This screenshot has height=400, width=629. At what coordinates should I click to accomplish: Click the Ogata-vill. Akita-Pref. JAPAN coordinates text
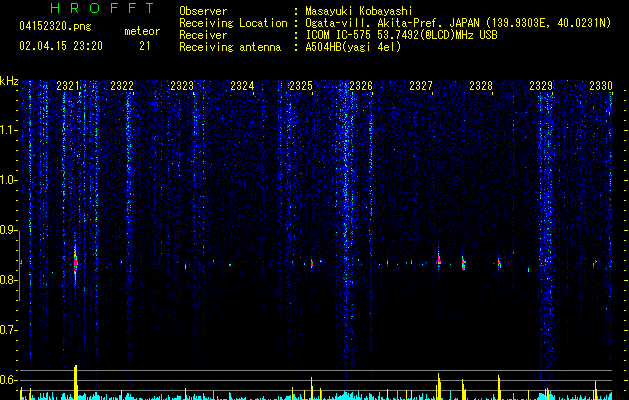[x=458, y=23]
